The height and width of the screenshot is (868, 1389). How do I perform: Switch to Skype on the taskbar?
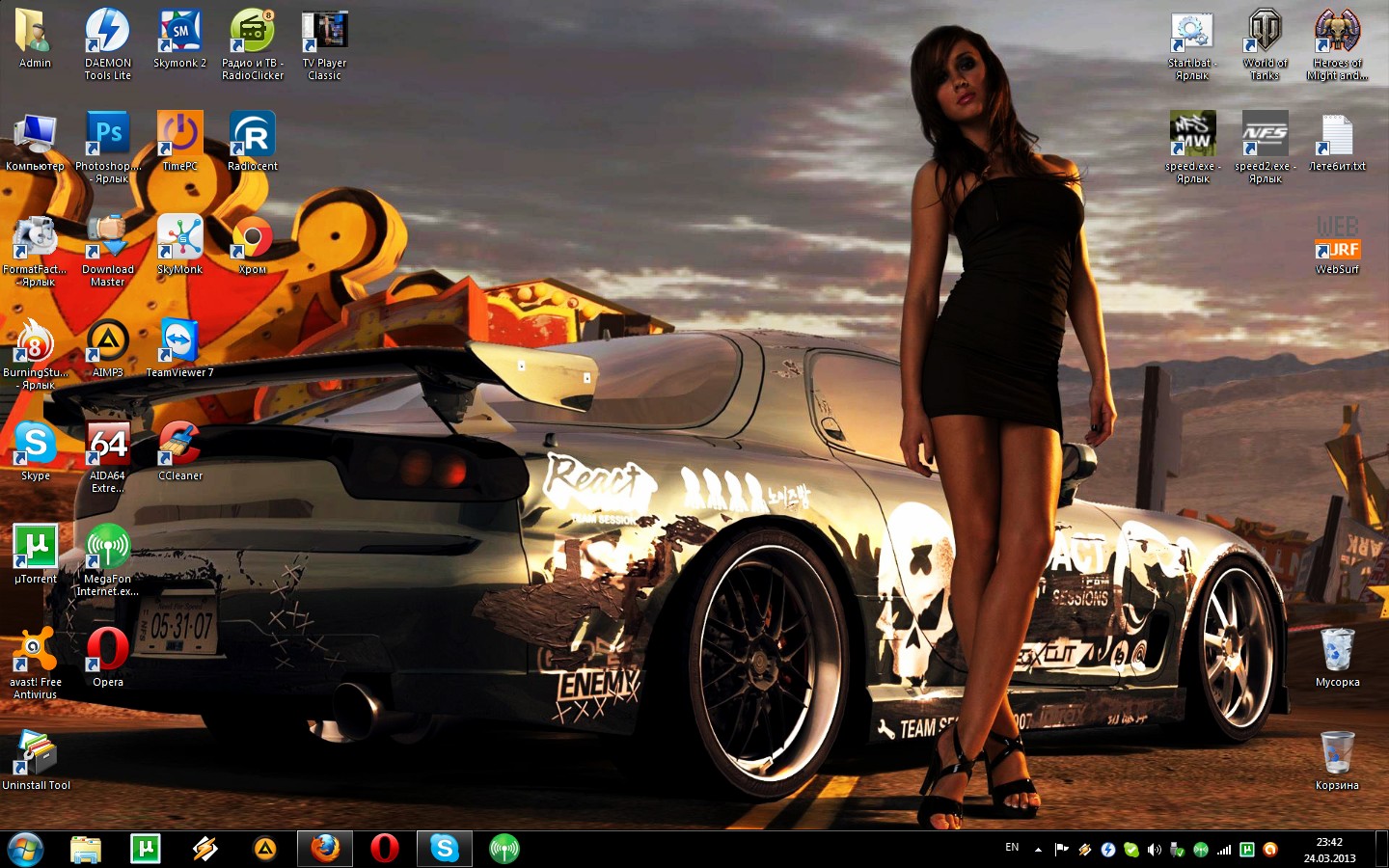pos(445,849)
